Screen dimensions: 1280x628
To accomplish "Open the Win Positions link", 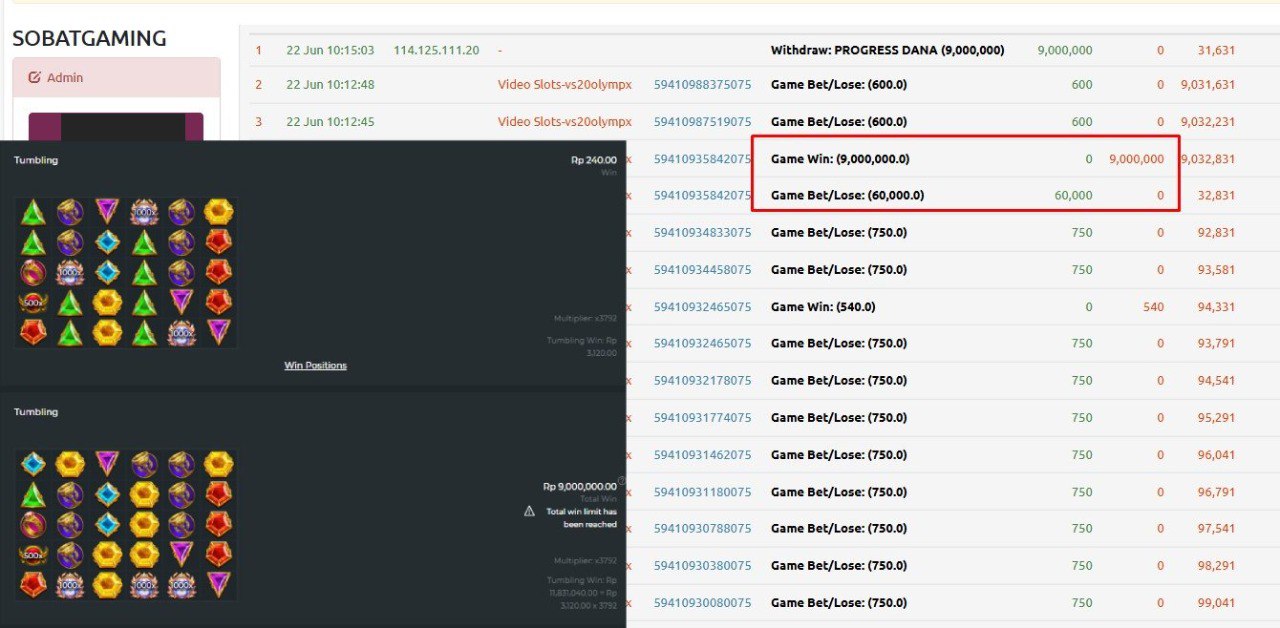I will [x=315, y=366].
